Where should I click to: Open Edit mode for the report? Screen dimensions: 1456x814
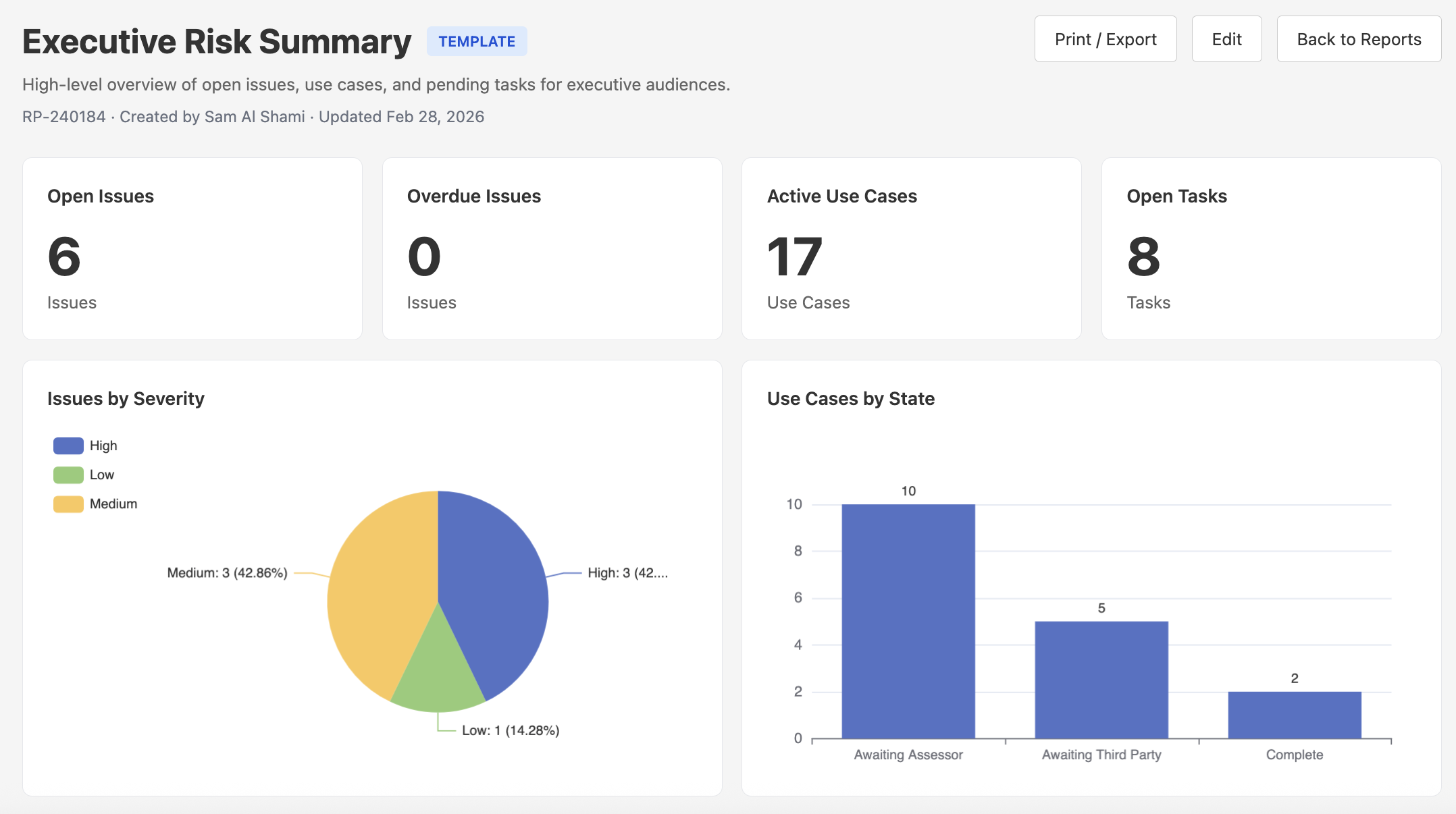[x=1226, y=39]
